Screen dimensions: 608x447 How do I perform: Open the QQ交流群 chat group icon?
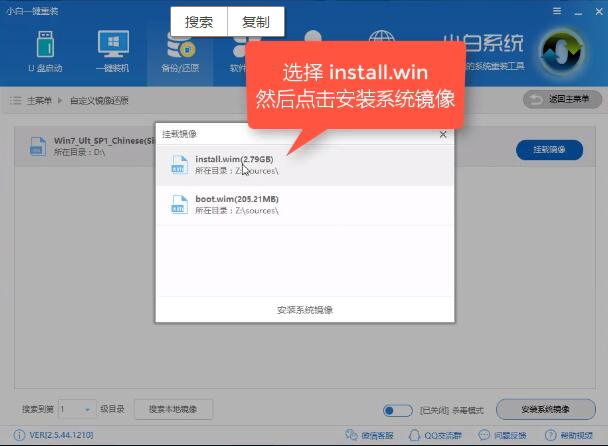click(414, 436)
